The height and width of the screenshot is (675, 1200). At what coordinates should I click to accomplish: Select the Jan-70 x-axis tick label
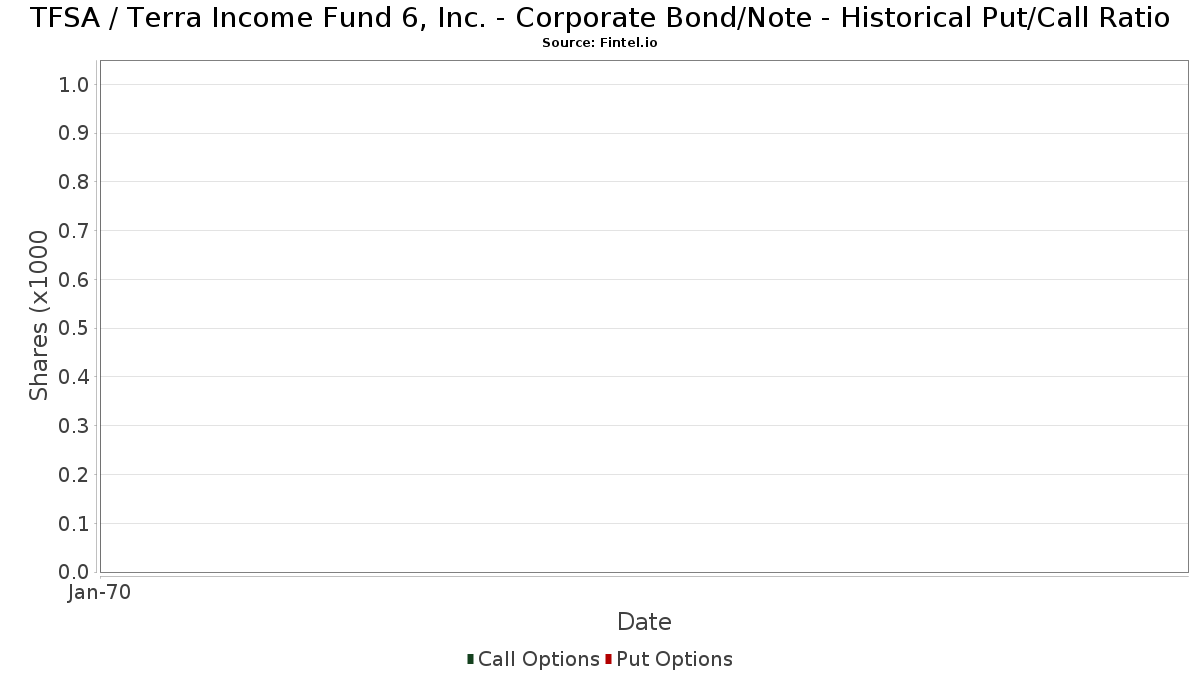(99, 593)
